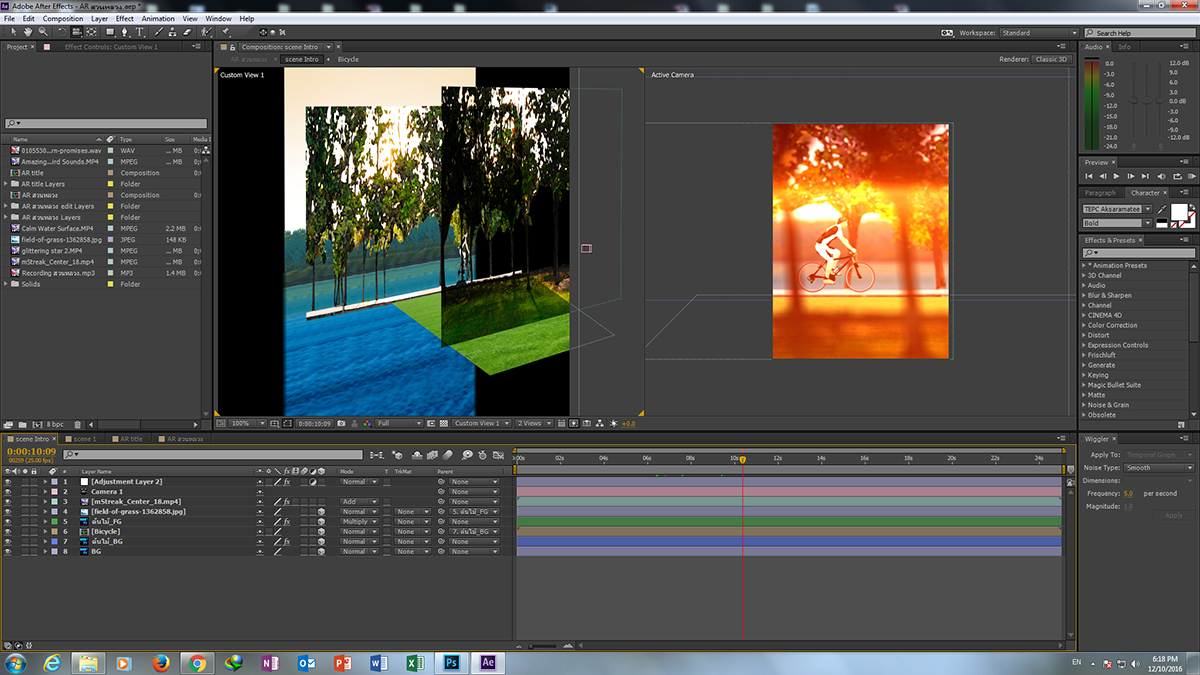Open blending mode dropdown for mStreak_Center_18.mp4 layer
This screenshot has height=675, width=1200.
pyautogui.click(x=359, y=502)
